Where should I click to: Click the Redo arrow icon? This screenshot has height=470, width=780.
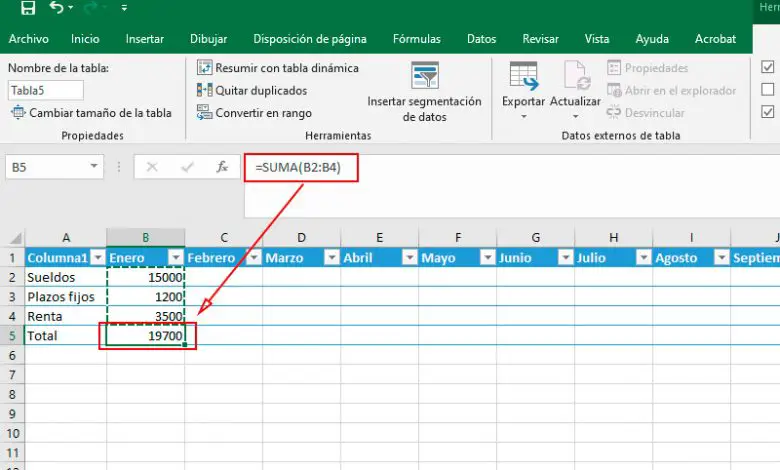pos(91,7)
